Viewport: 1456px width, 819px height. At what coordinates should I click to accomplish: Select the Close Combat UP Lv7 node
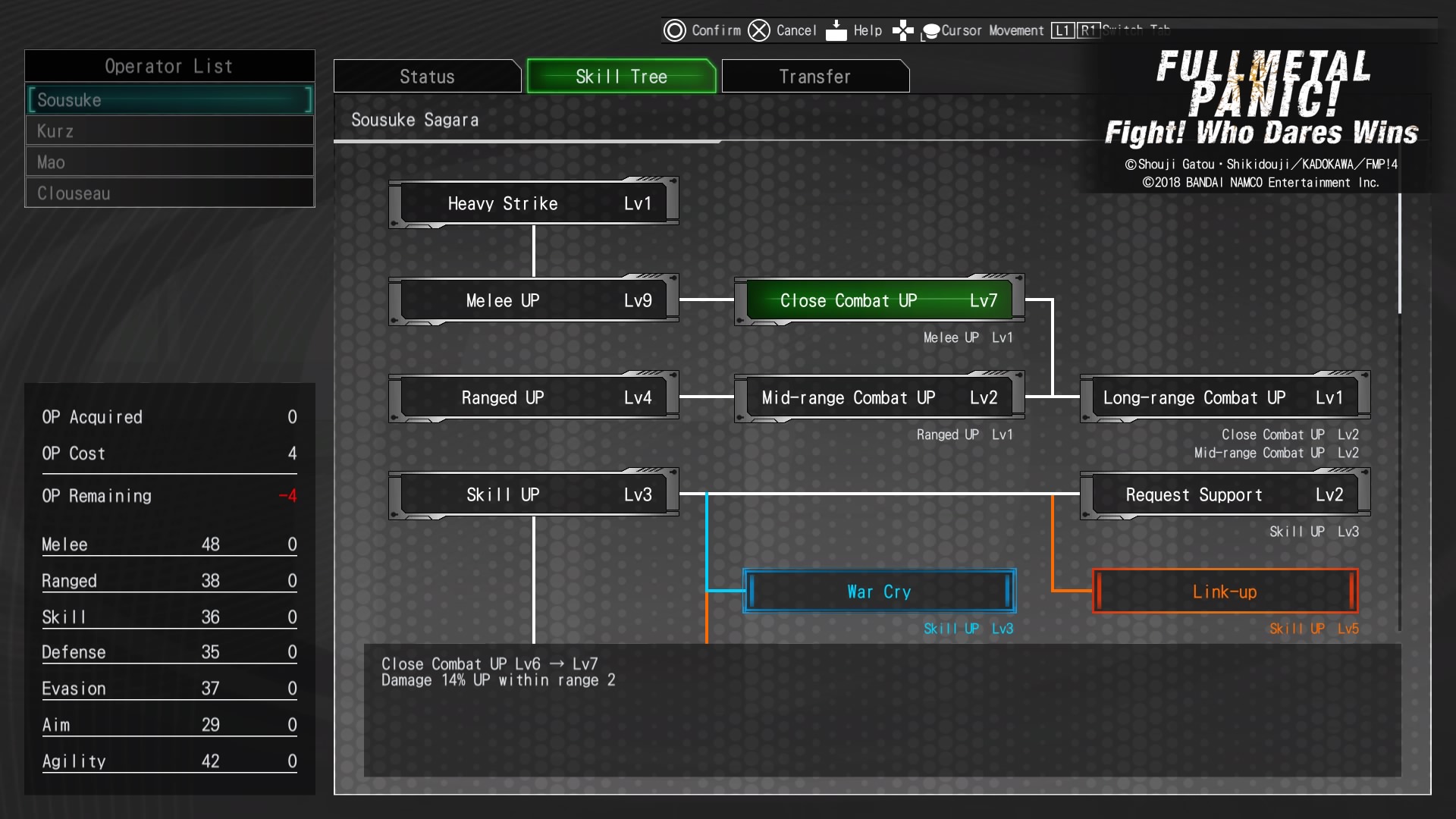880,300
